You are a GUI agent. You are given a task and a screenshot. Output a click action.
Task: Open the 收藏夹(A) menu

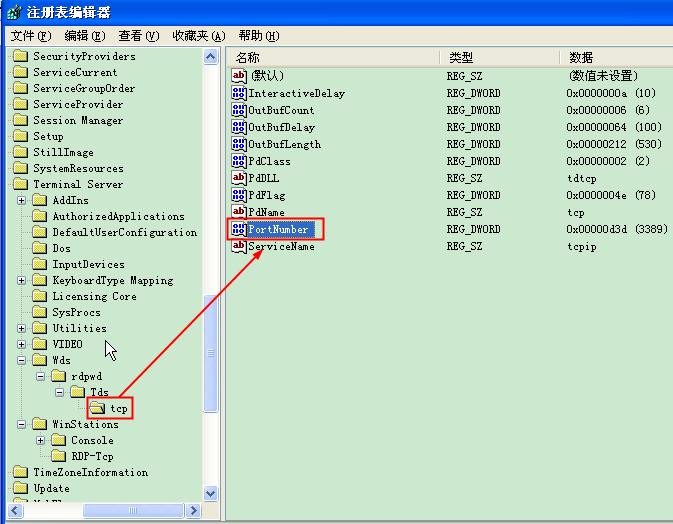198,36
